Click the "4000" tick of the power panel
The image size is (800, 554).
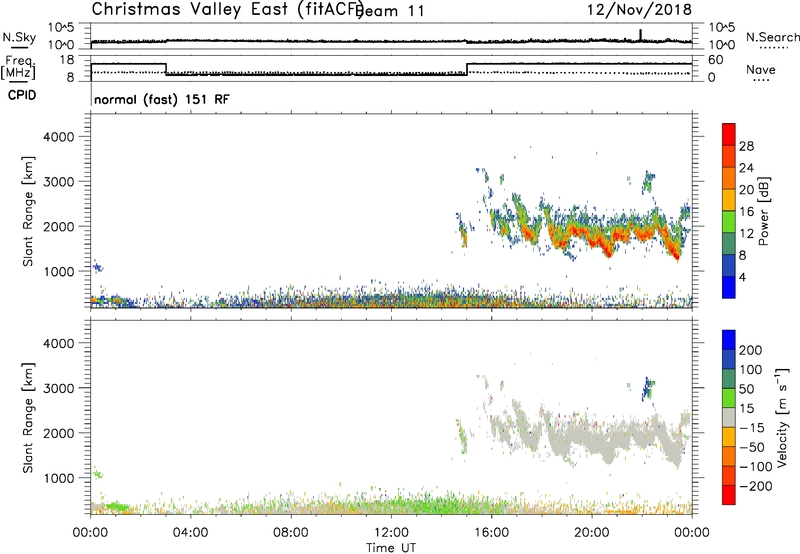pyautogui.click(x=59, y=137)
